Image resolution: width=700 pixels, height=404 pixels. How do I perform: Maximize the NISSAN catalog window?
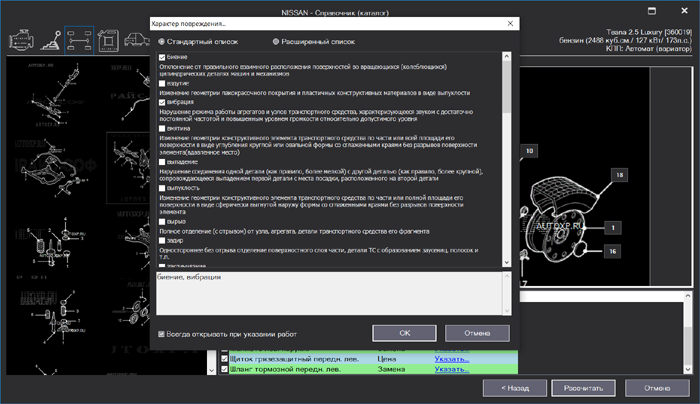pos(652,11)
